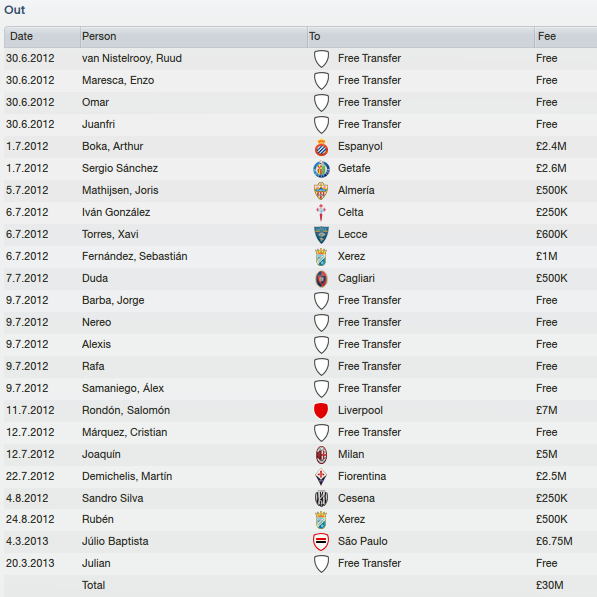The image size is (597, 597).
Task: Click the red Liverpool shield icon
Action: pyautogui.click(x=321, y=411)
